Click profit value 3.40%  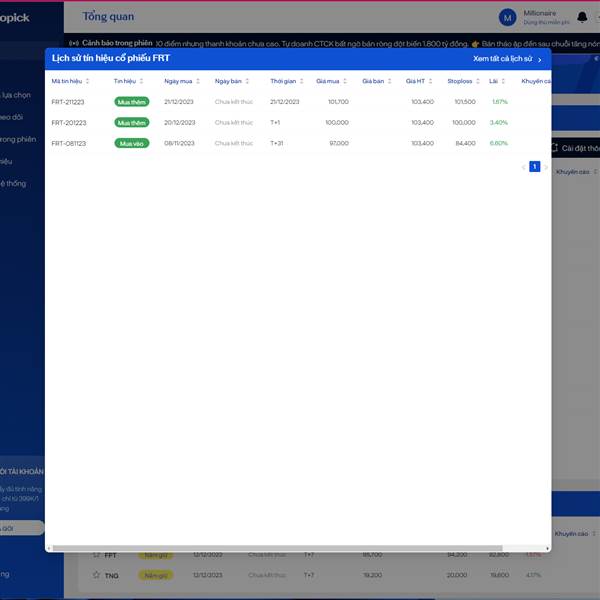(499, 122)
